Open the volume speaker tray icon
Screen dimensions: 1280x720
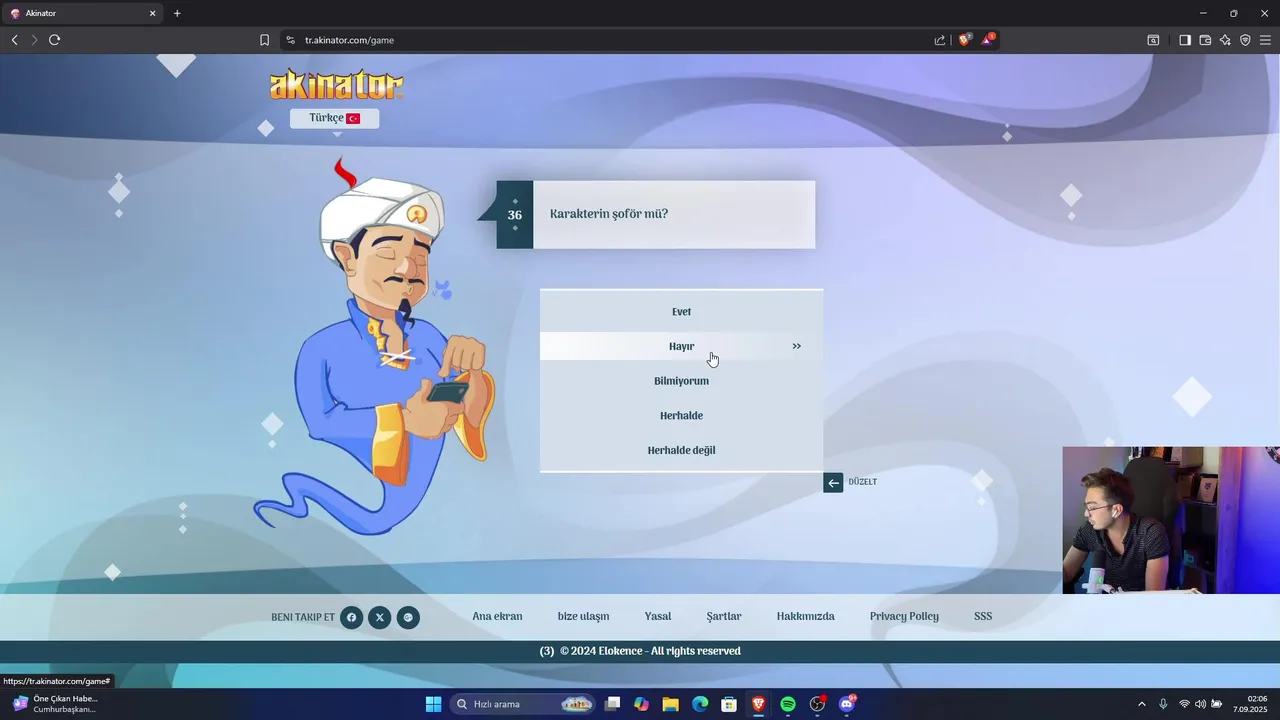coord(1200,704)
